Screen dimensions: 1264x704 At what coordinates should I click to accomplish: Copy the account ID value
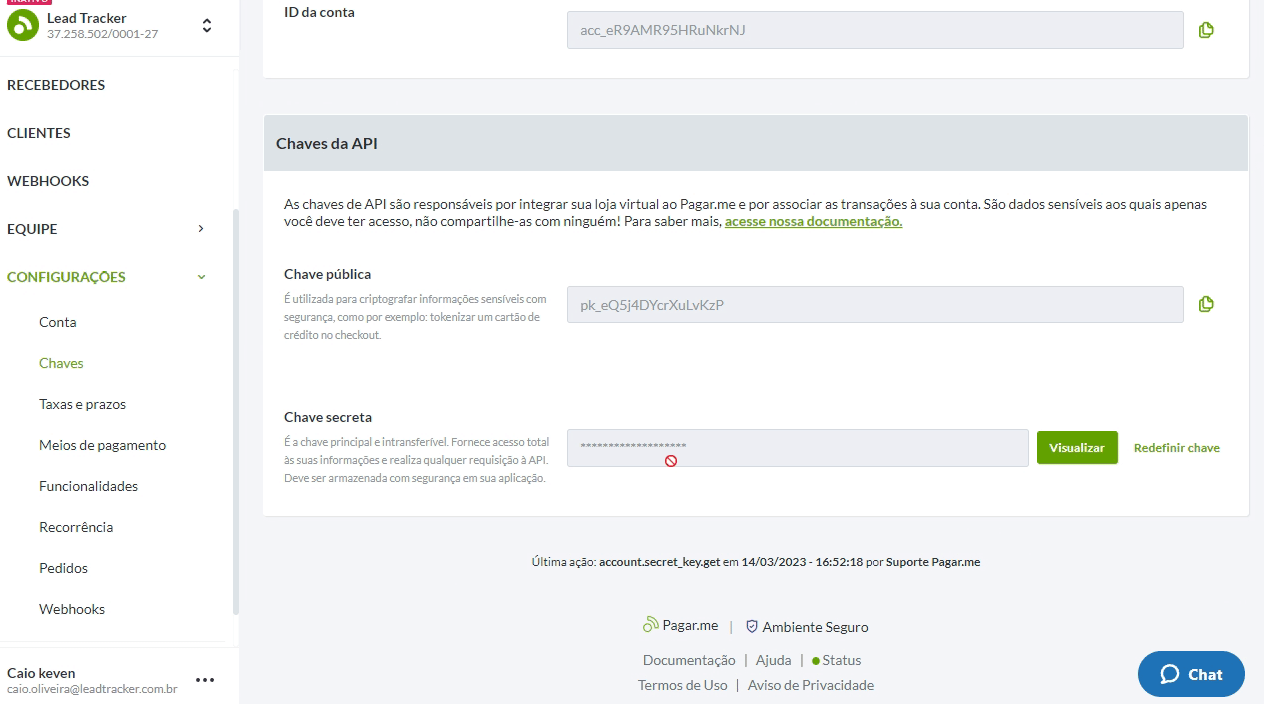click(x=1206, y=30)
